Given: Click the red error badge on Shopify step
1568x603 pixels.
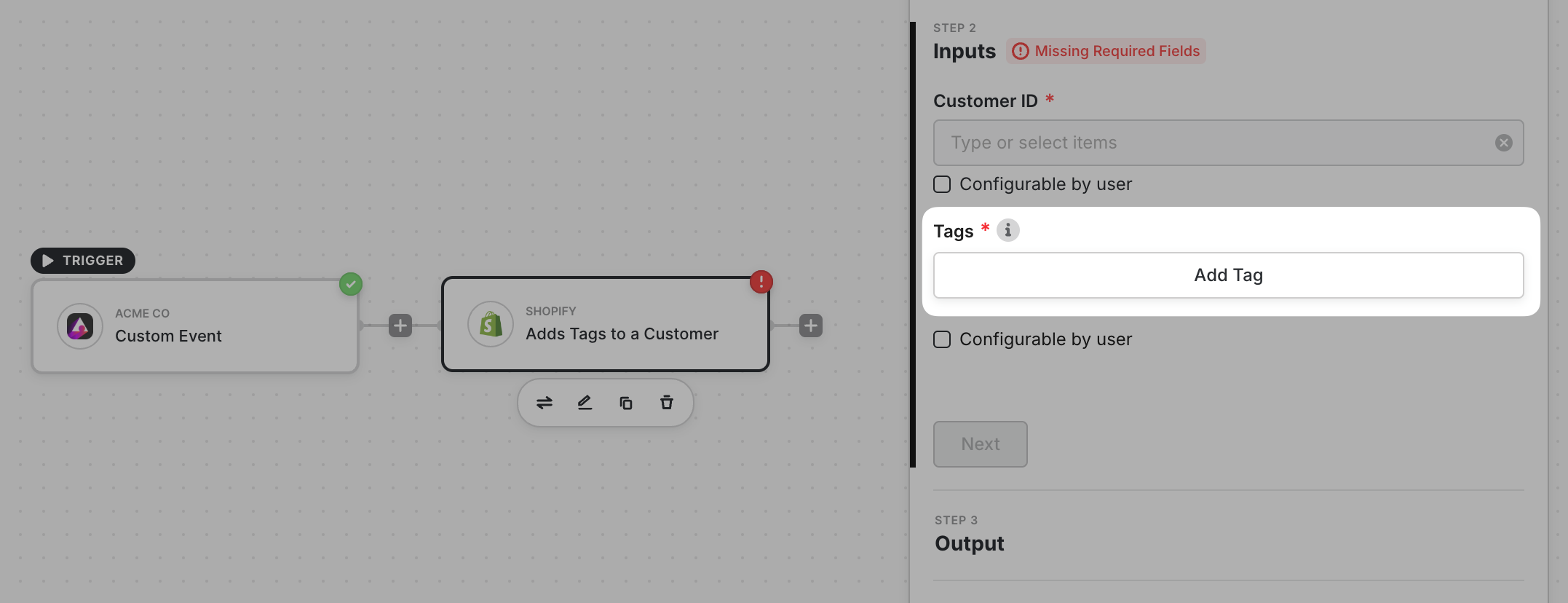Looking at the screenshot, I should (x=761, y=282).
